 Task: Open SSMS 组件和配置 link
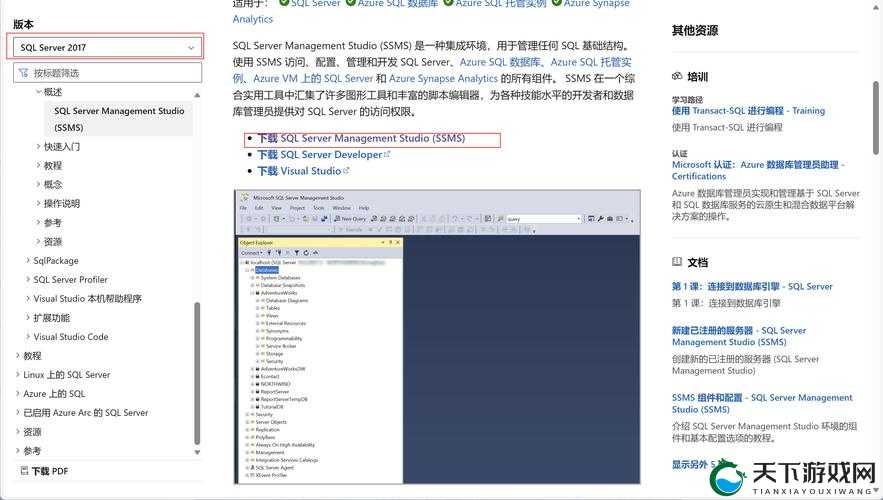coord(762,403)
